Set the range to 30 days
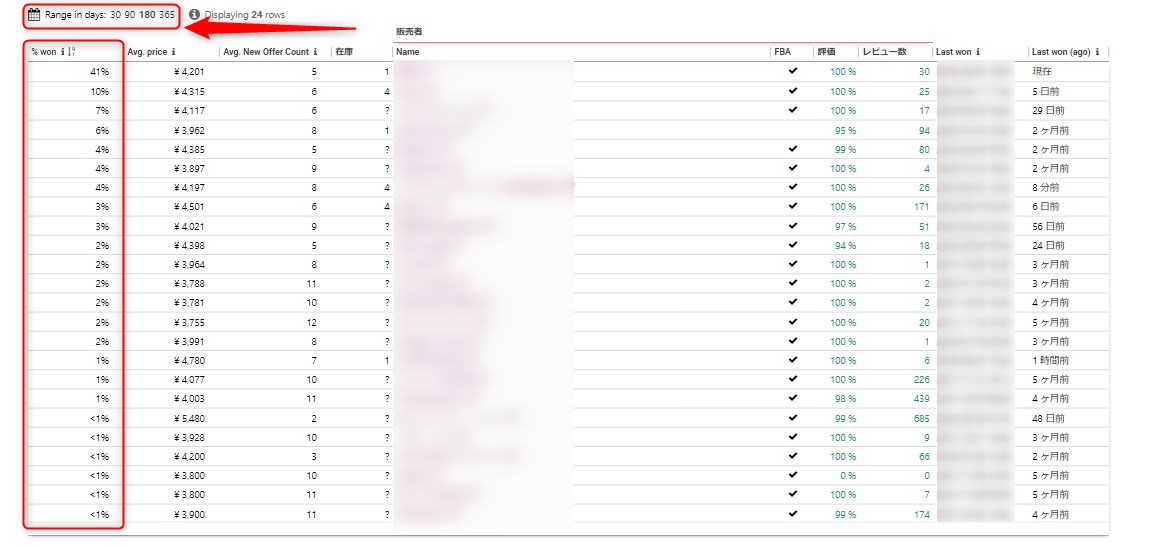 coord(116,15)
